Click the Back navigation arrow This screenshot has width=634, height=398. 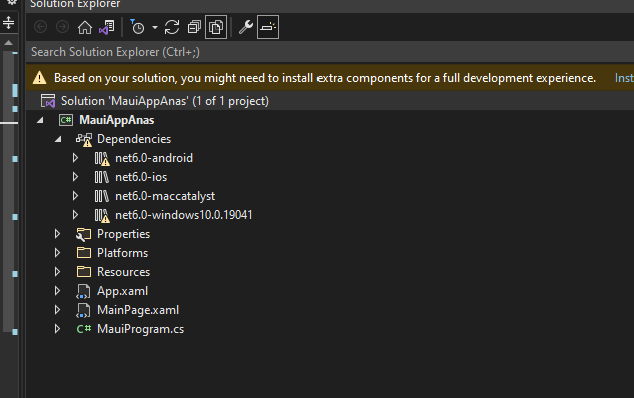tap(40, 27)
